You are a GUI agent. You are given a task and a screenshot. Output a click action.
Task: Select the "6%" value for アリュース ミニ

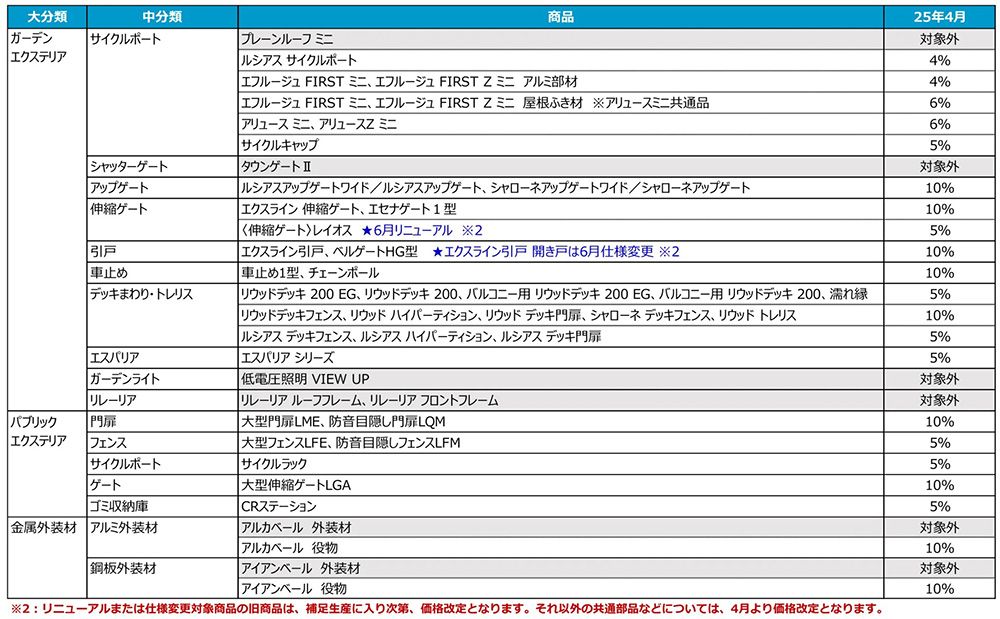click(x=939, y=124)
